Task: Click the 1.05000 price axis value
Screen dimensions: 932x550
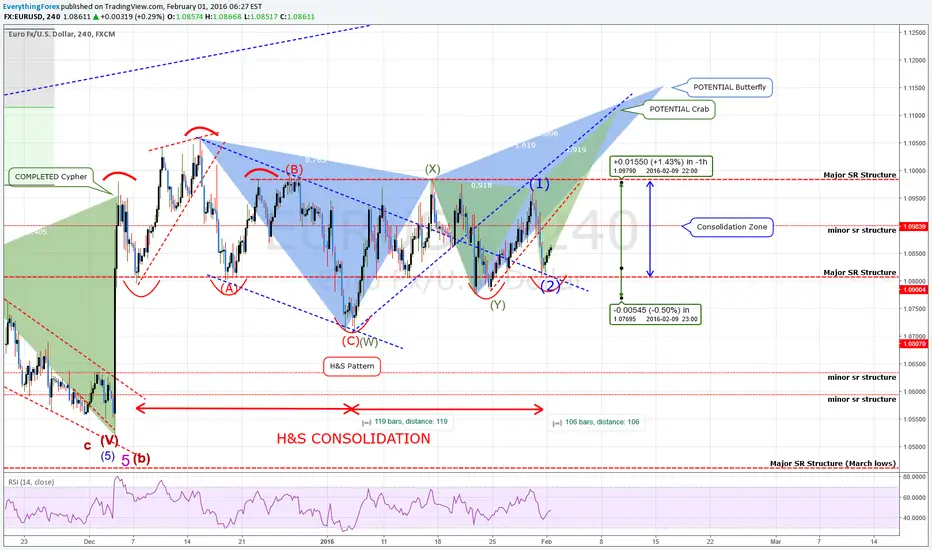Action: [914, 447]
